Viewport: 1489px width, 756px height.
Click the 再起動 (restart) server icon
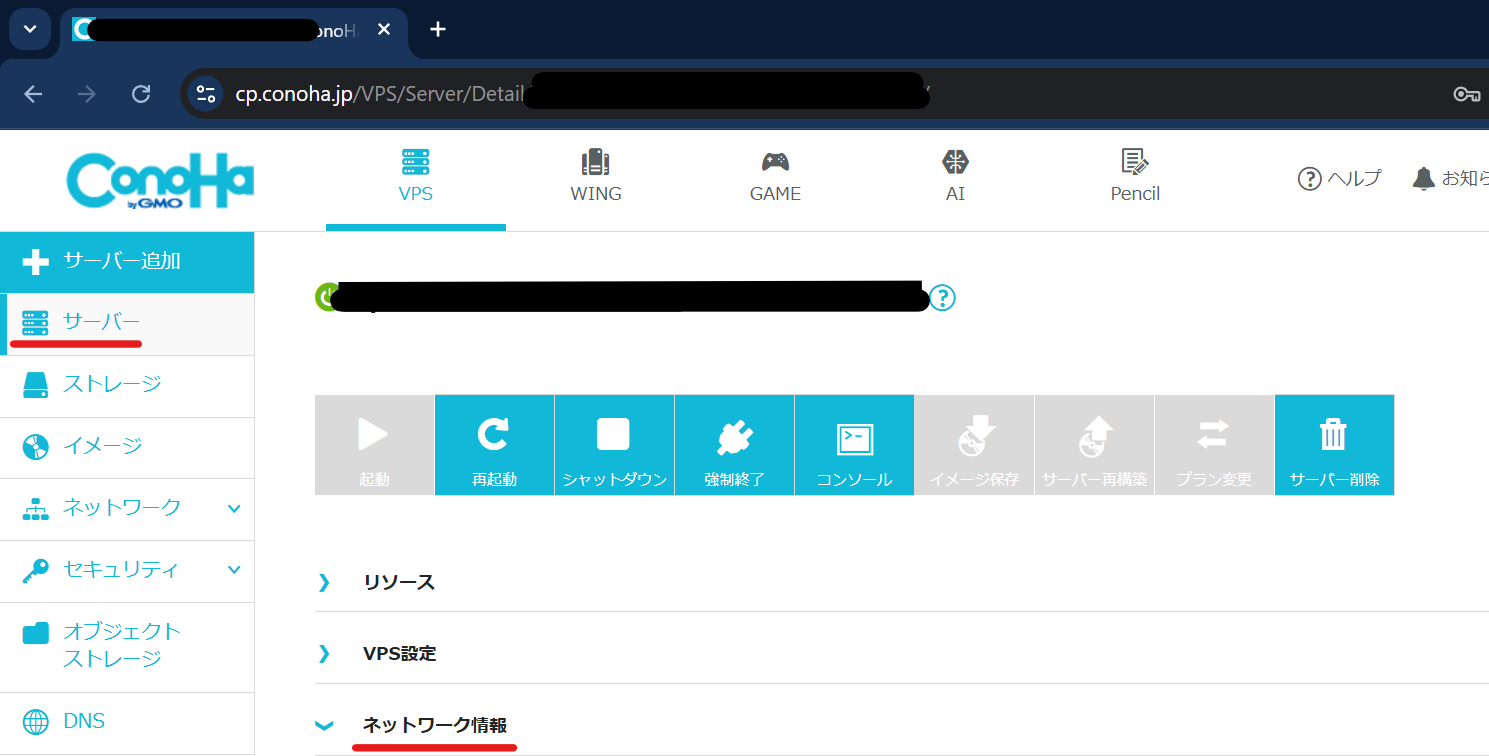coord(494,435)
